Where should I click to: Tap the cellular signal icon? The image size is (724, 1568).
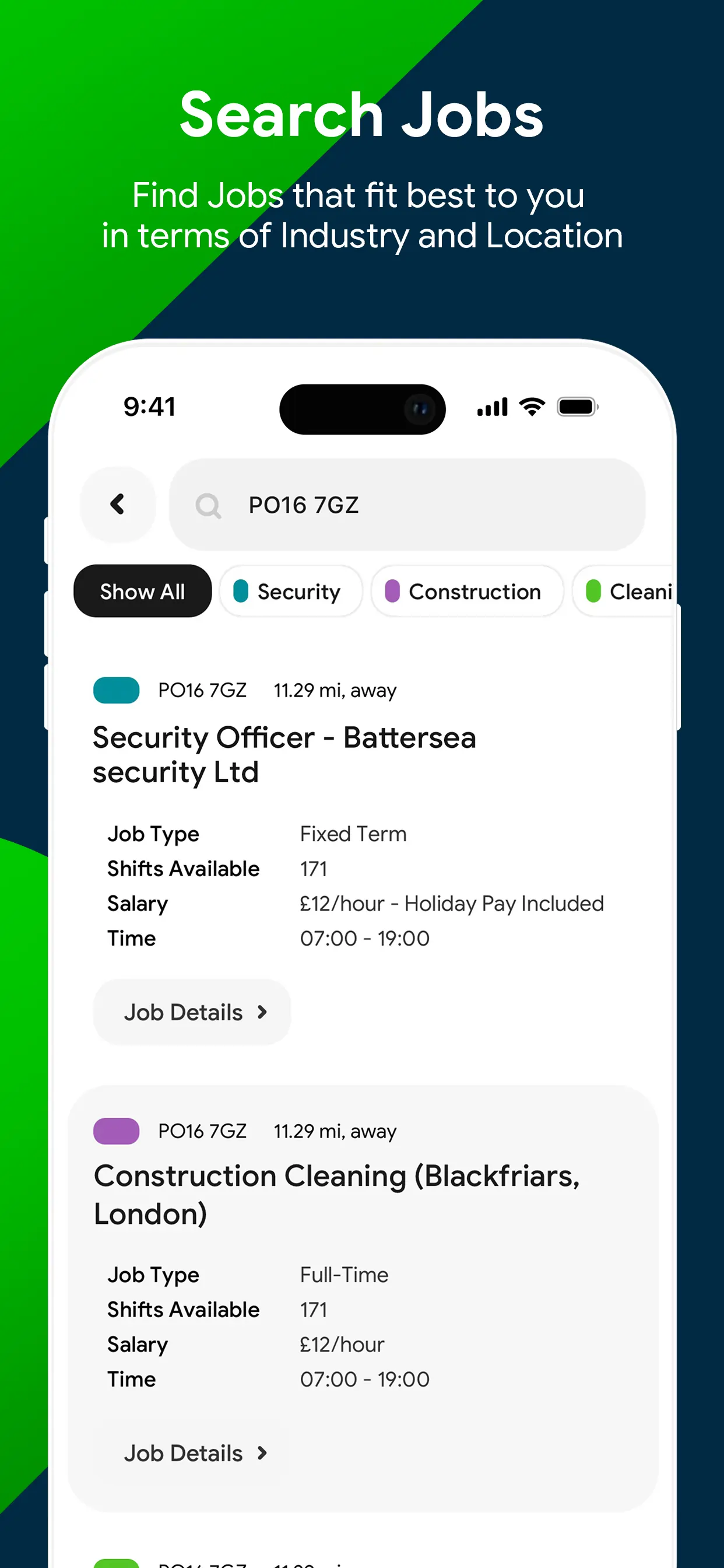coord(492,407)
